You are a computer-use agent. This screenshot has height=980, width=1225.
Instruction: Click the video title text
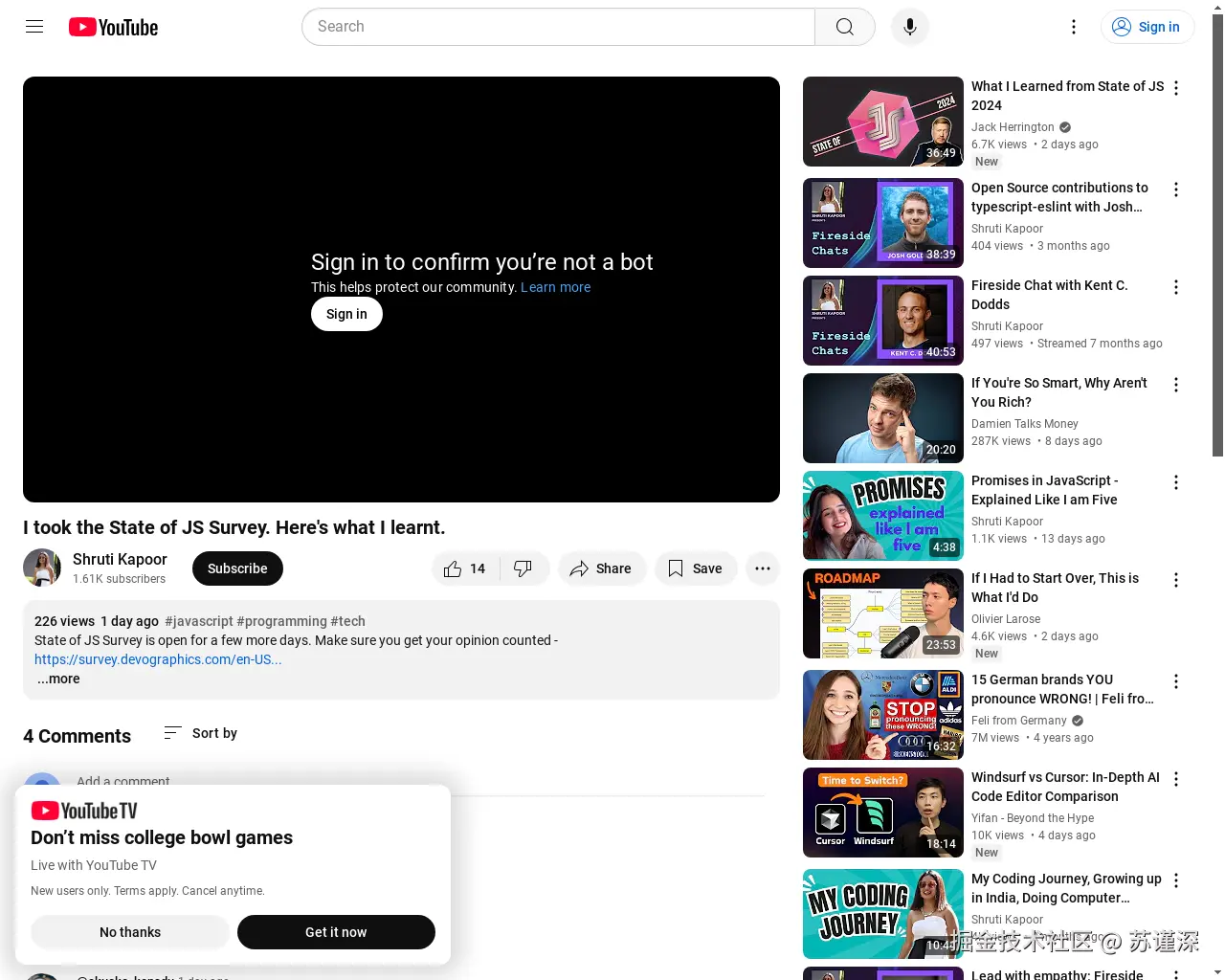pyautogui.click(x=234, y=527)
